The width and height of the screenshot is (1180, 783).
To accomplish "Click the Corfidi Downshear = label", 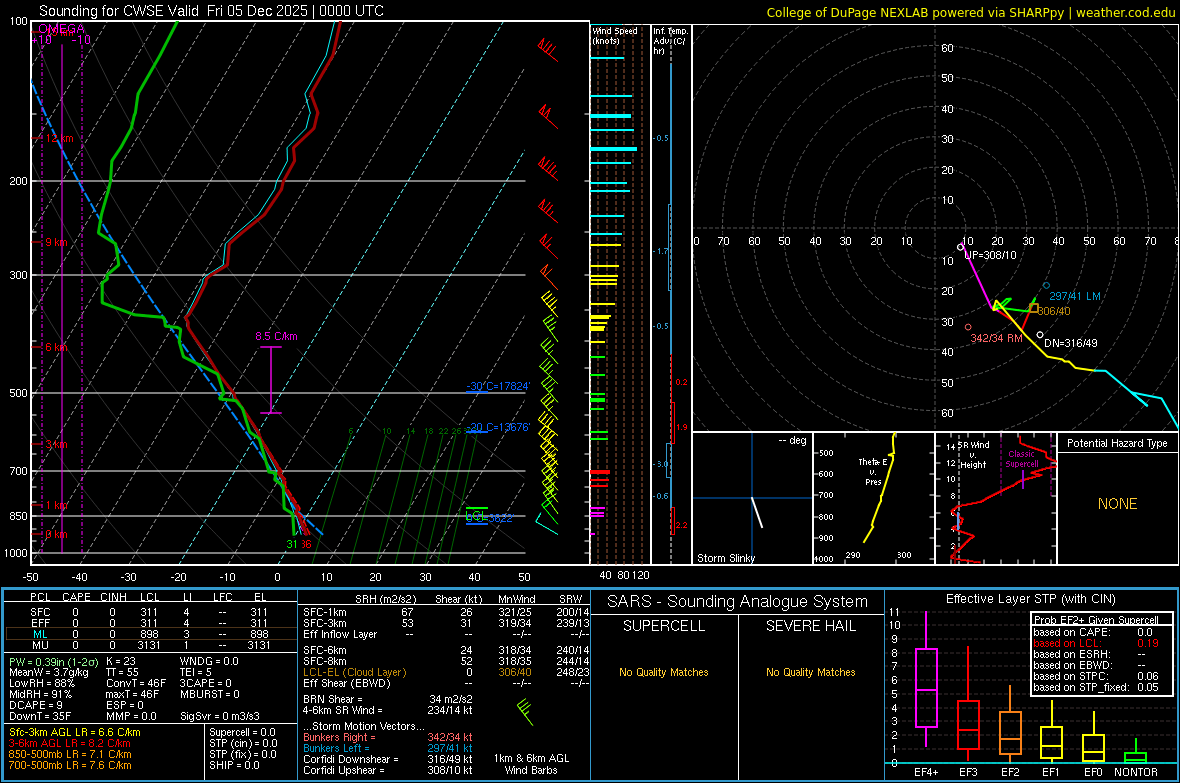I will point(351,759).
